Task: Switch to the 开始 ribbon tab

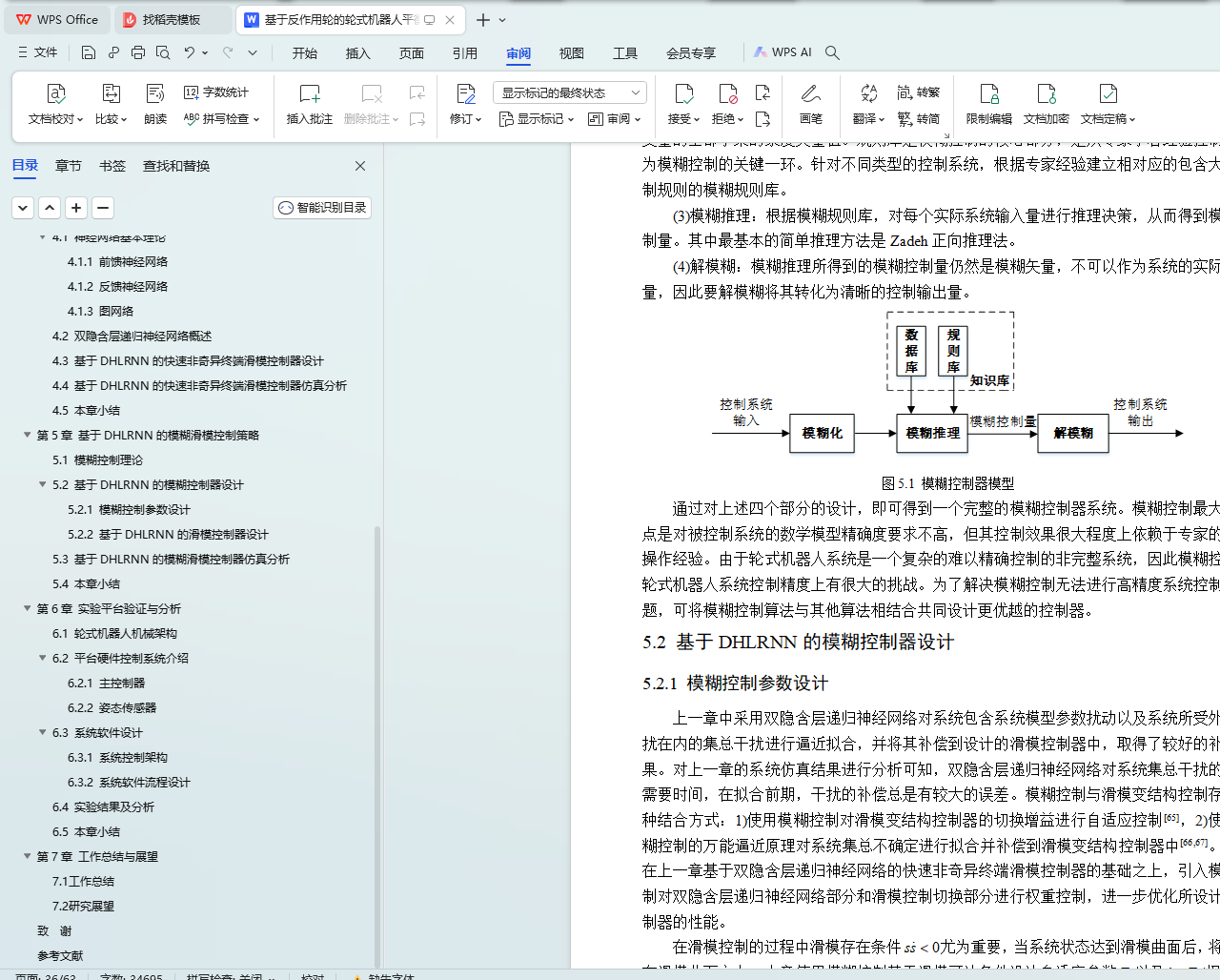Action: coord(305,53)
